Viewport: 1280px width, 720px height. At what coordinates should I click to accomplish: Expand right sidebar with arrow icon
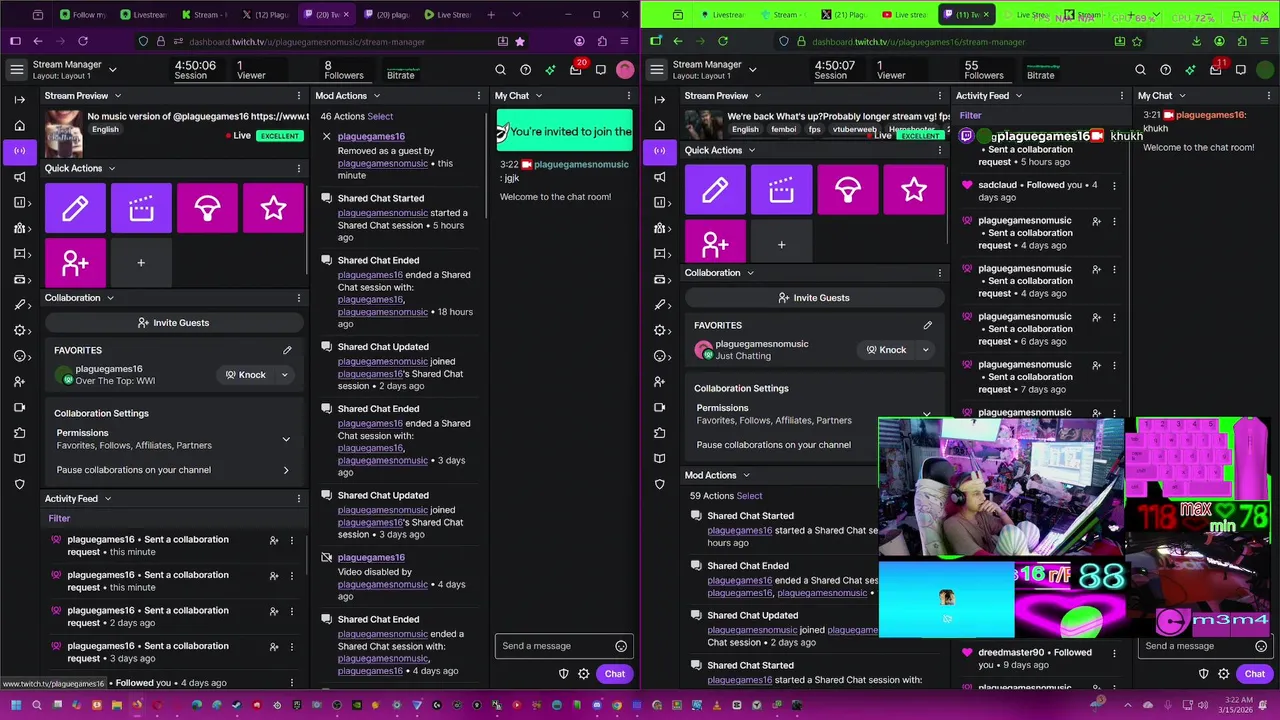(x=659, y=99)
